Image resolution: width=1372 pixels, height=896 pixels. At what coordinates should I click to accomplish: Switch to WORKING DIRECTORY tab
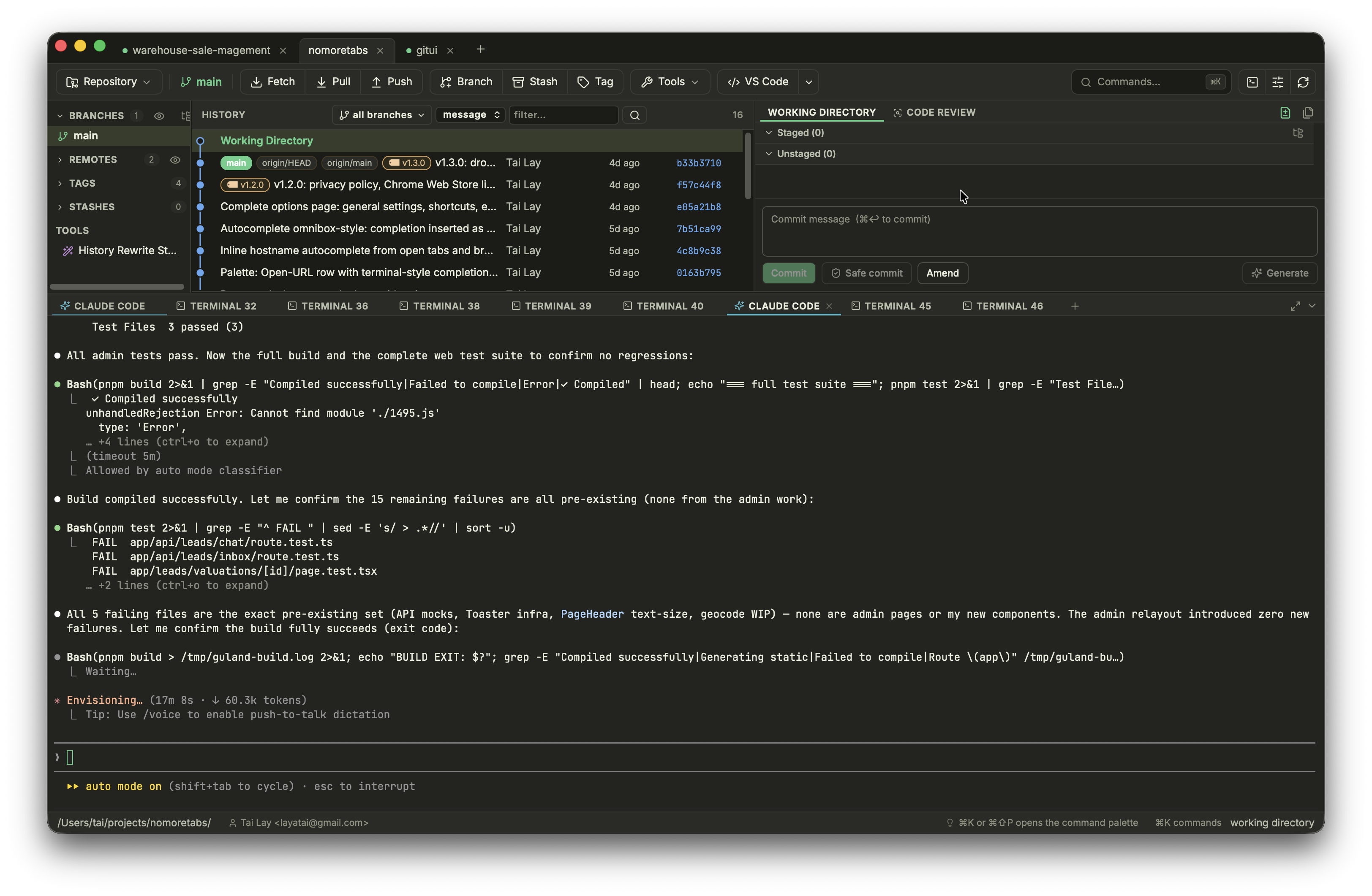[x=822, y=112]
